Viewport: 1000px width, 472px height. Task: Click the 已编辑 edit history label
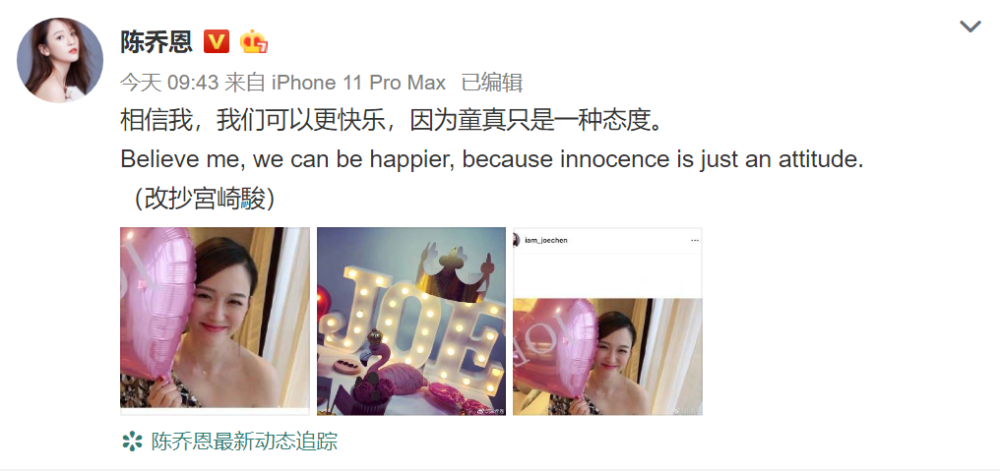click(492, 82)
